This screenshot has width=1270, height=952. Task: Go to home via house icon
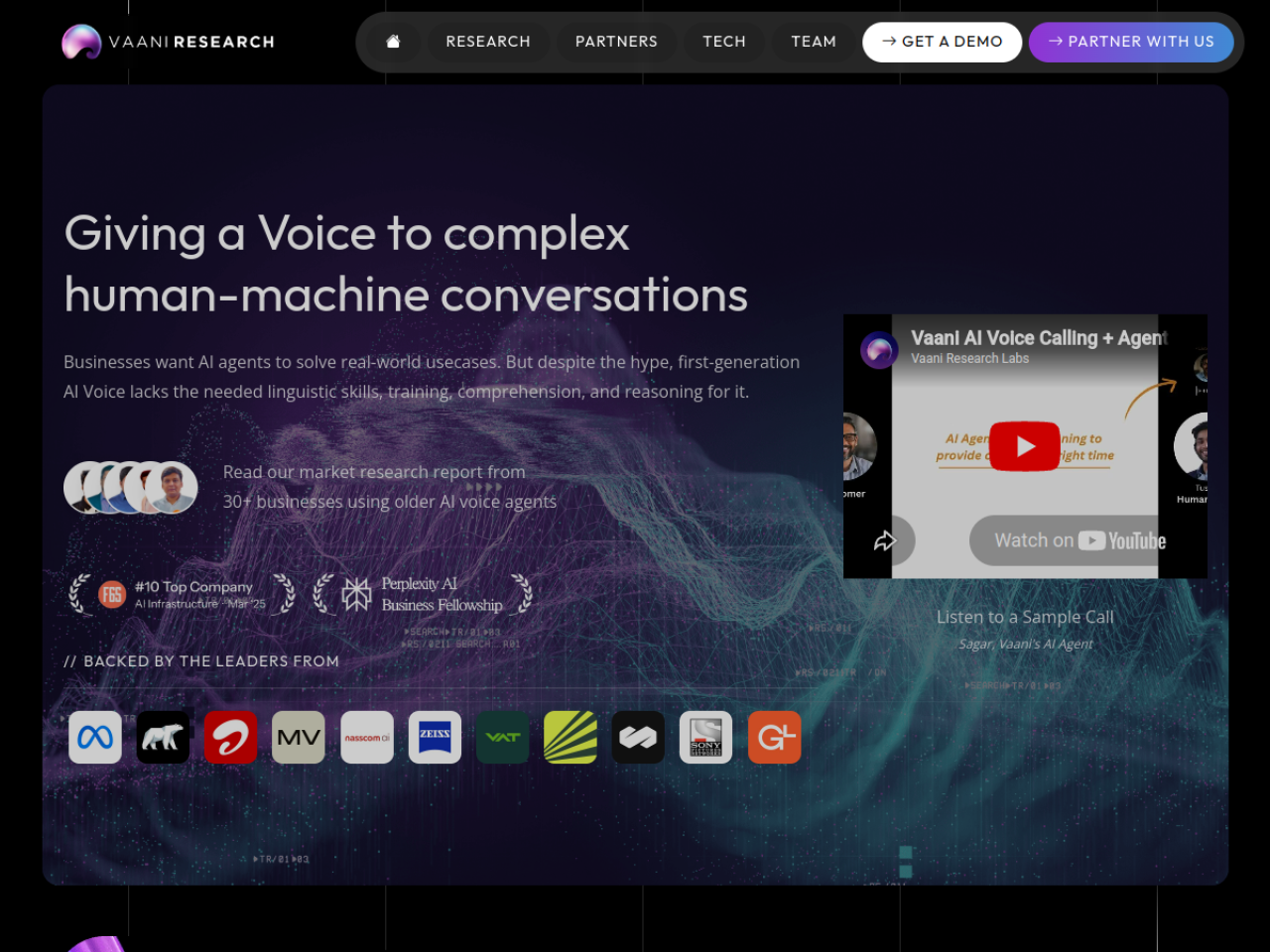click(x=393, y=42)
